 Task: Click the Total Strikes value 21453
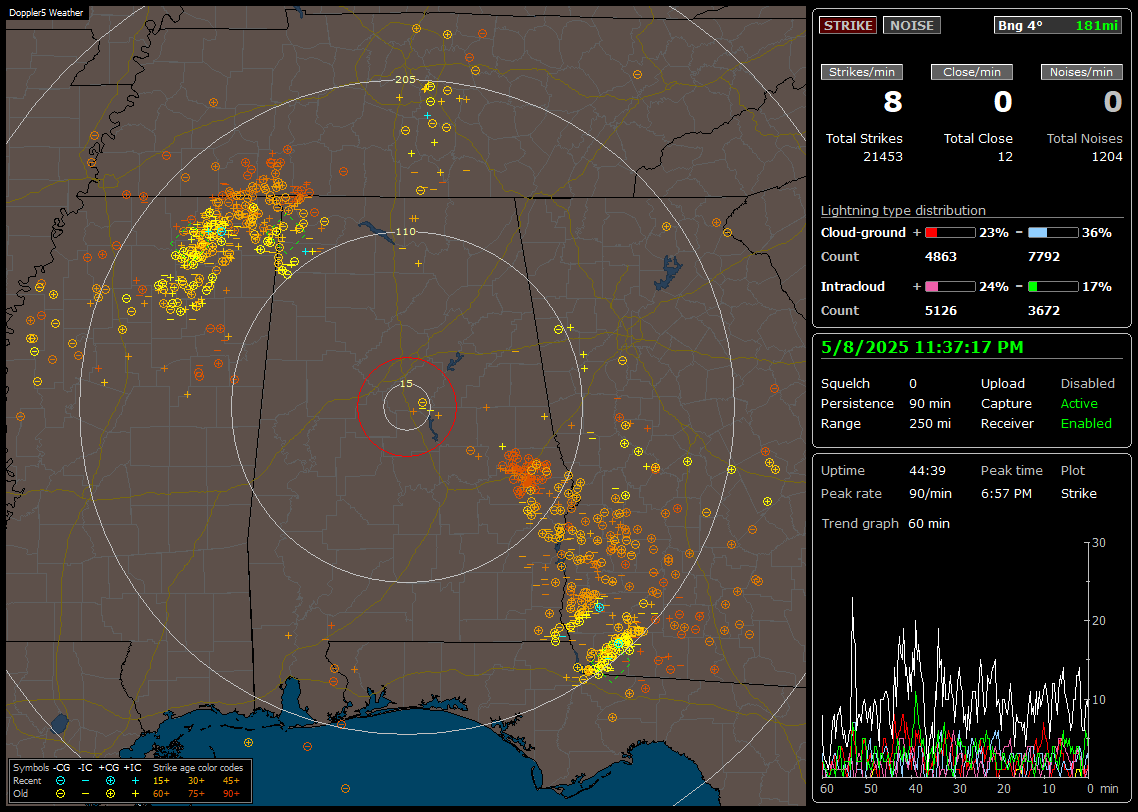[x=883, y=157]
